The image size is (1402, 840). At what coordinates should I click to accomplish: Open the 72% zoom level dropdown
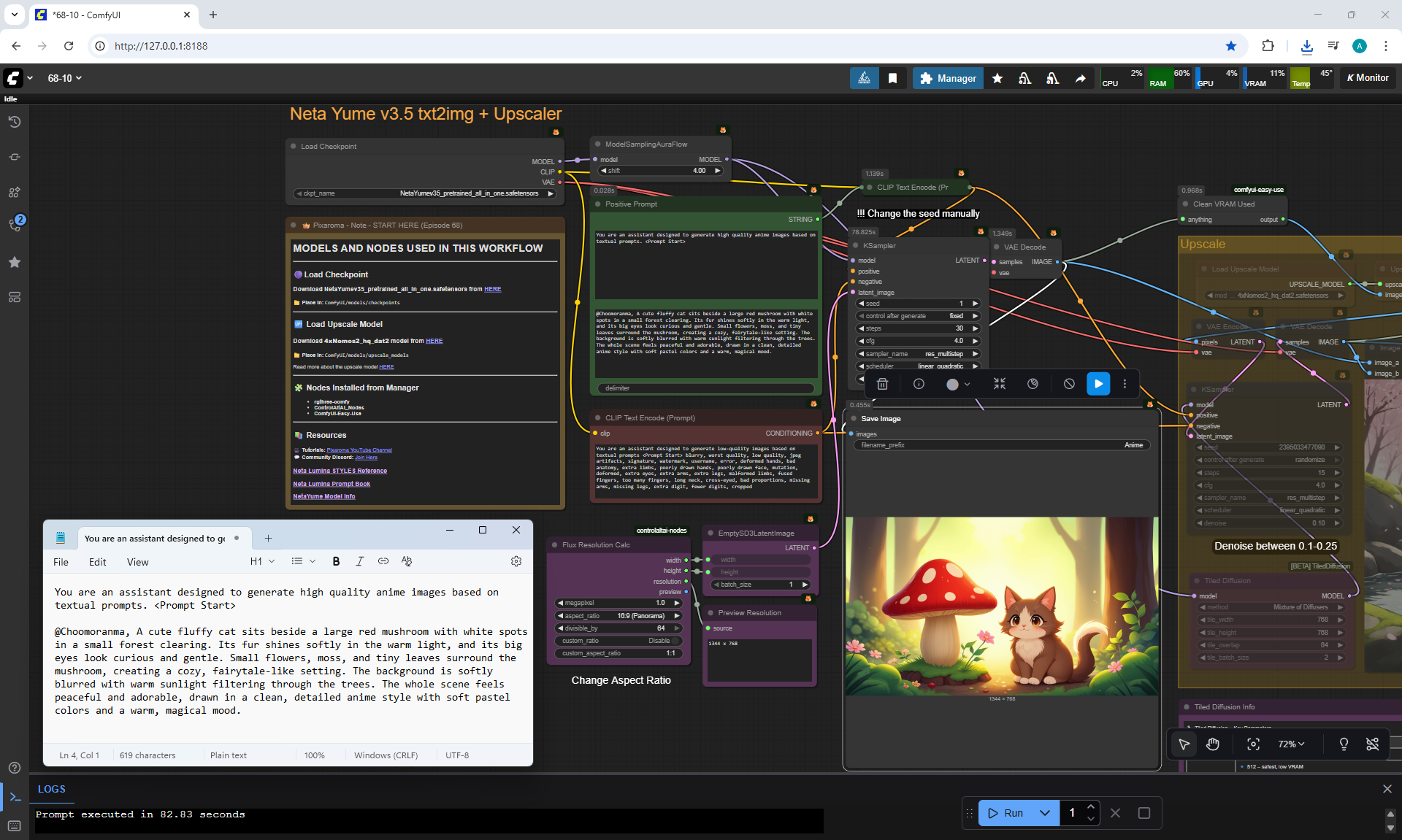[1290, 744]
